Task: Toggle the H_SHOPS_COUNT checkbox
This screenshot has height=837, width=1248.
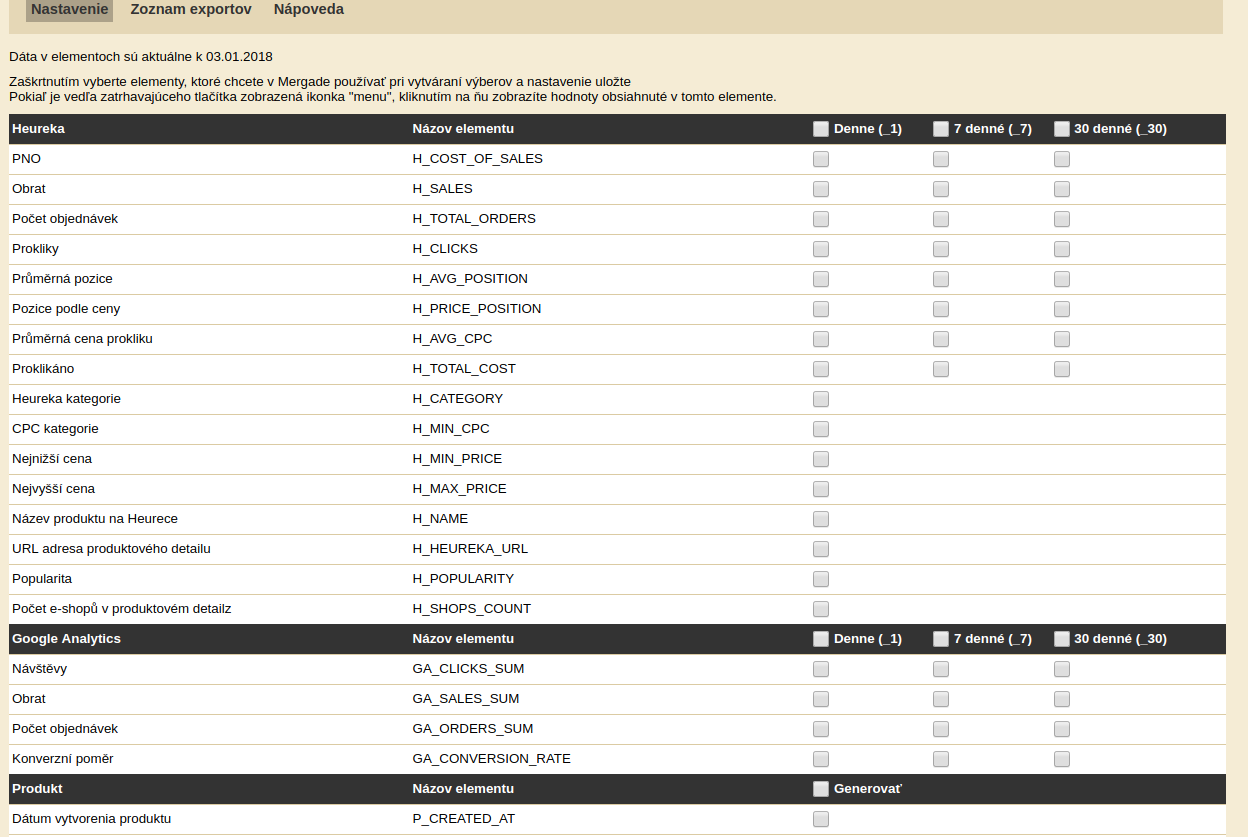Action: tap(821, 609)
